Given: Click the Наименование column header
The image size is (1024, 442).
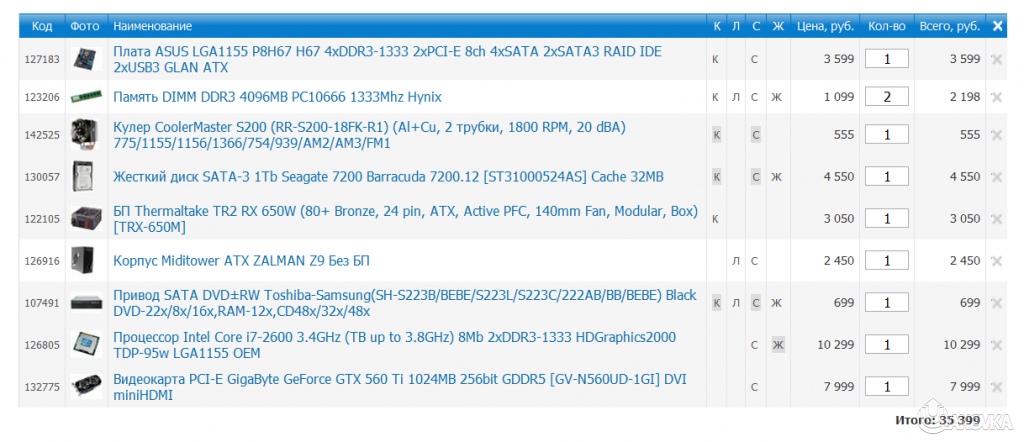Looking at the screenshot, I should 153,26.
